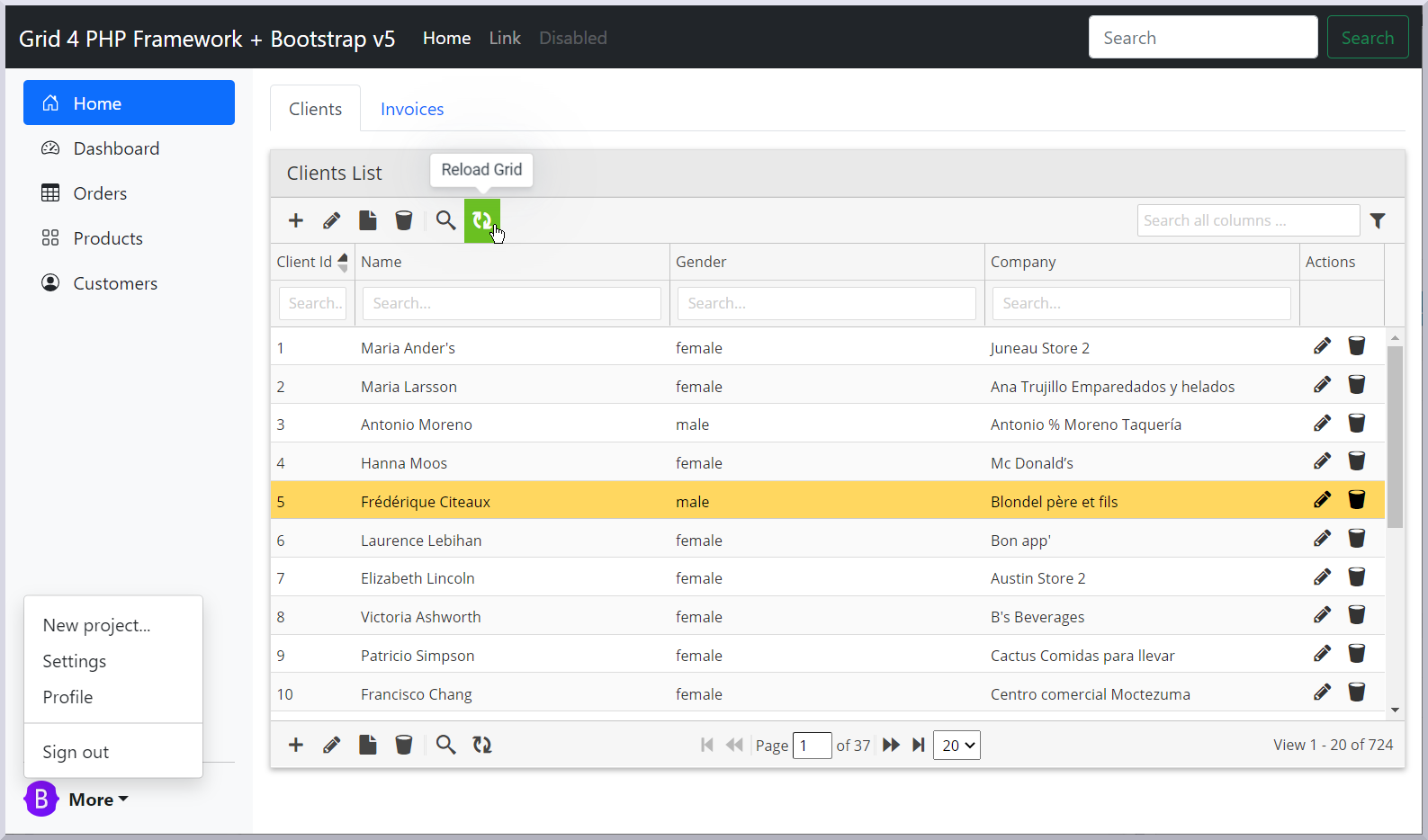Jump to the last page of the grid

point(918,745)
